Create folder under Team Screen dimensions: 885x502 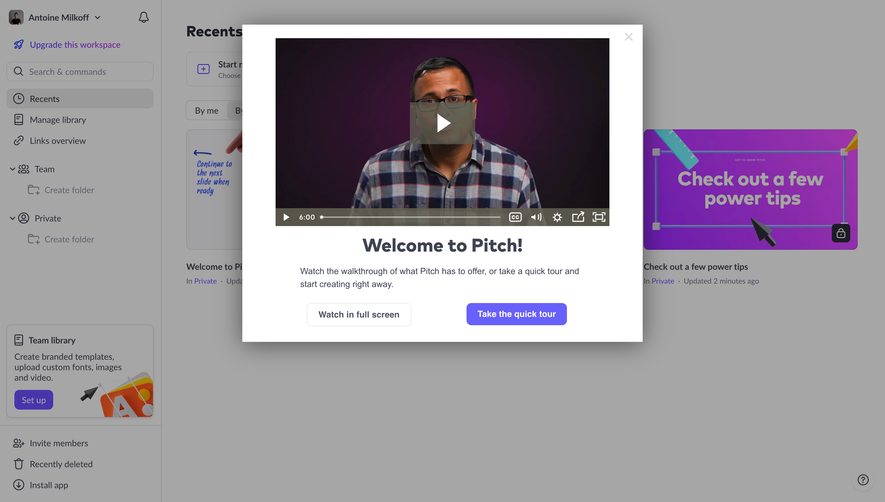62,190
